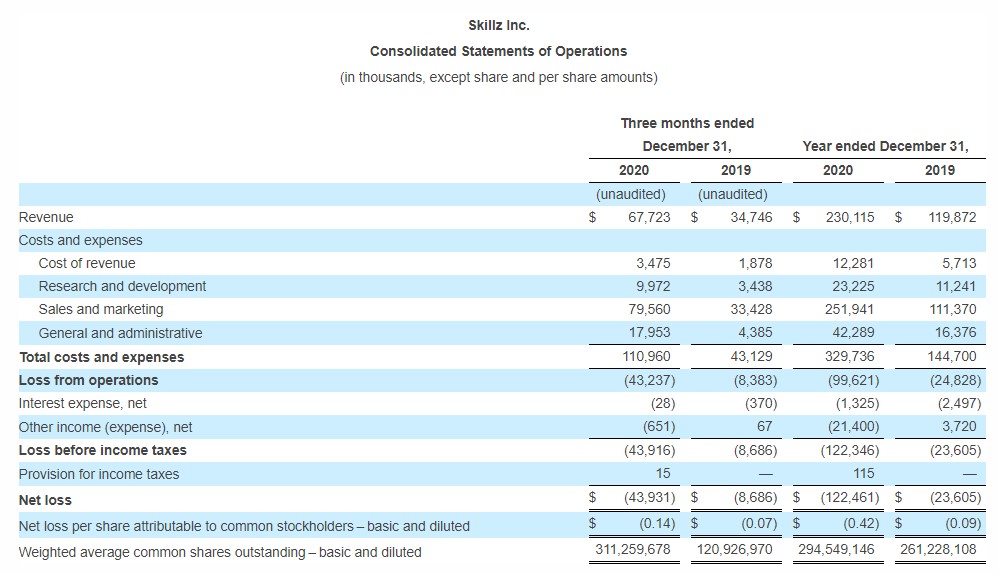
Task: Click 'Net loss per share attributable' row label
Action: coord(244,526)
